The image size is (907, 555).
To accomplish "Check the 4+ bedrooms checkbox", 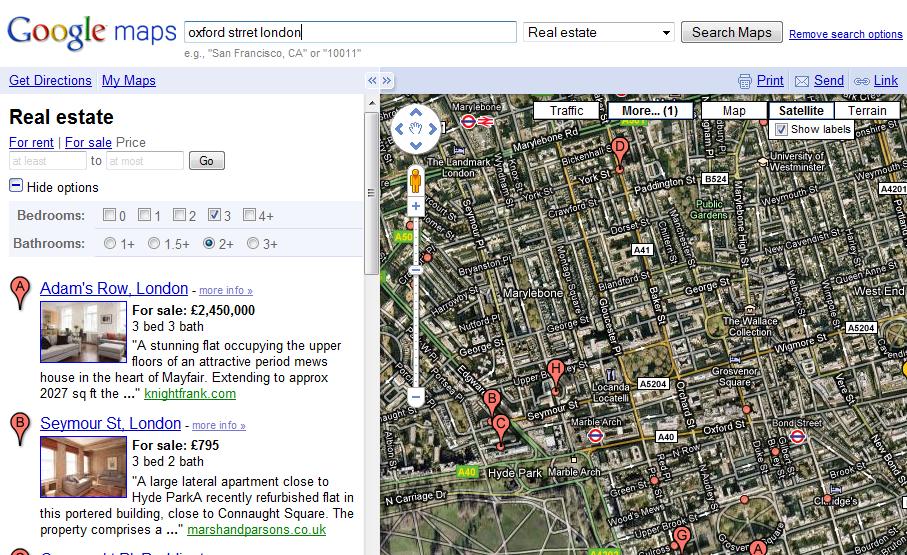I will coord(249,215).
